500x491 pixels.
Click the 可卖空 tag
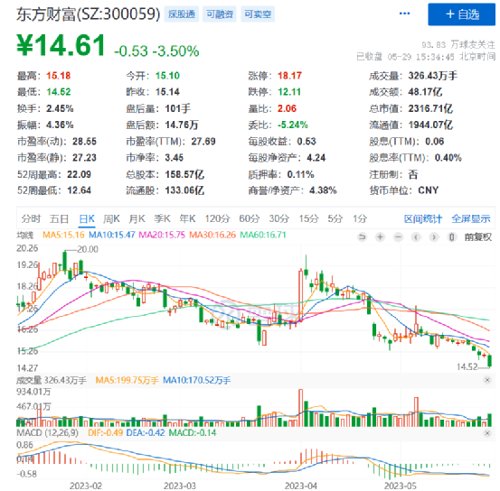tap(257, 14)
